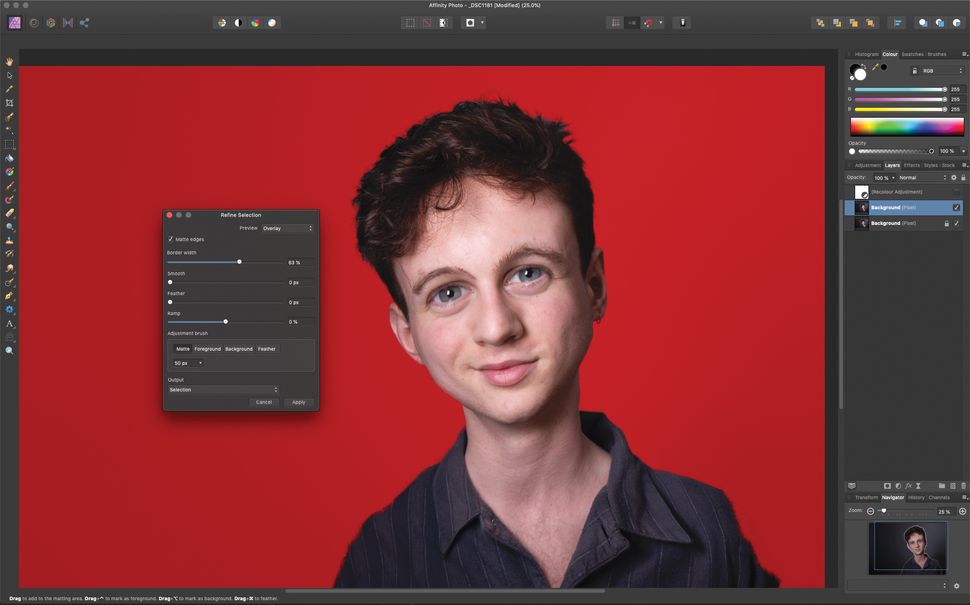
Task: Switch to the Swatches tab
Action: point(911,54)
